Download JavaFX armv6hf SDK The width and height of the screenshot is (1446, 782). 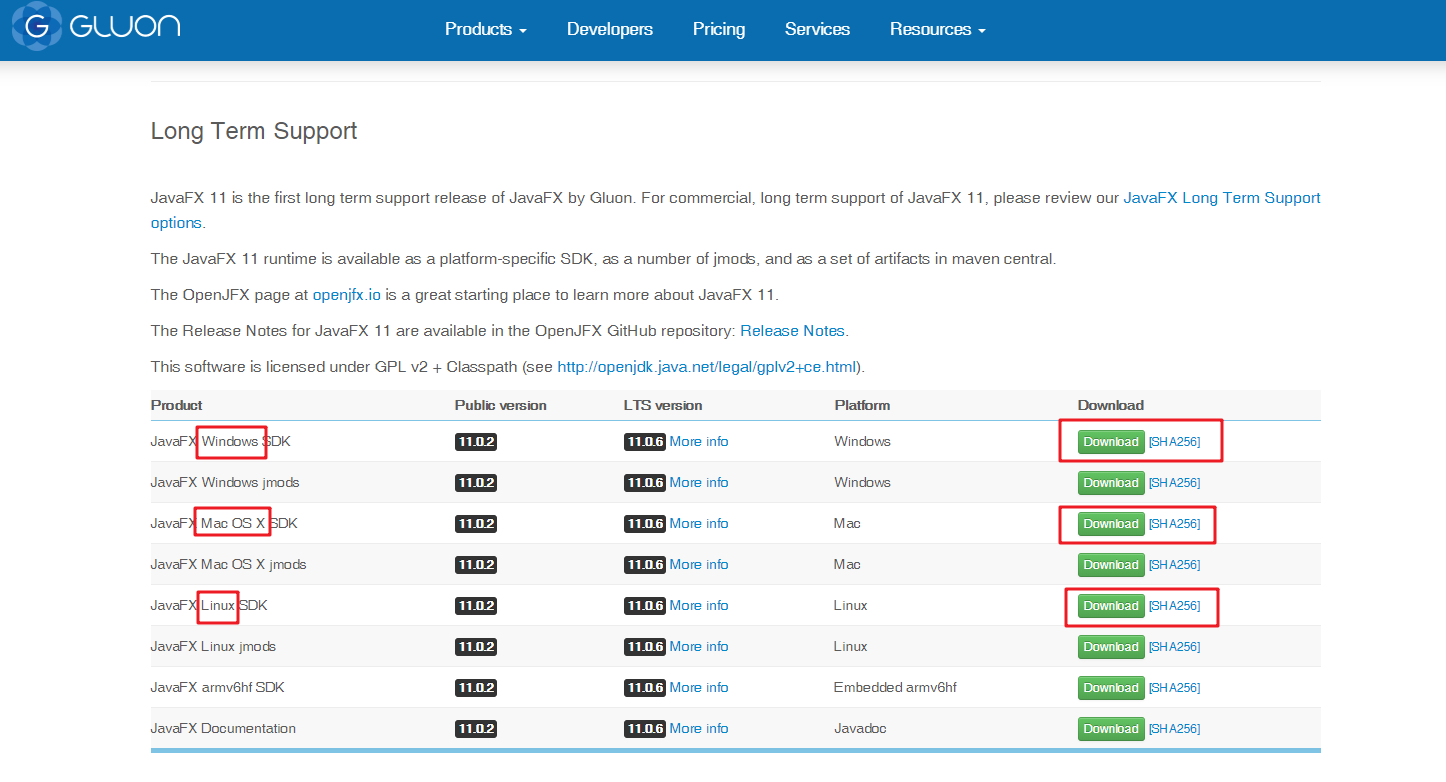(x=1111, y=688)
